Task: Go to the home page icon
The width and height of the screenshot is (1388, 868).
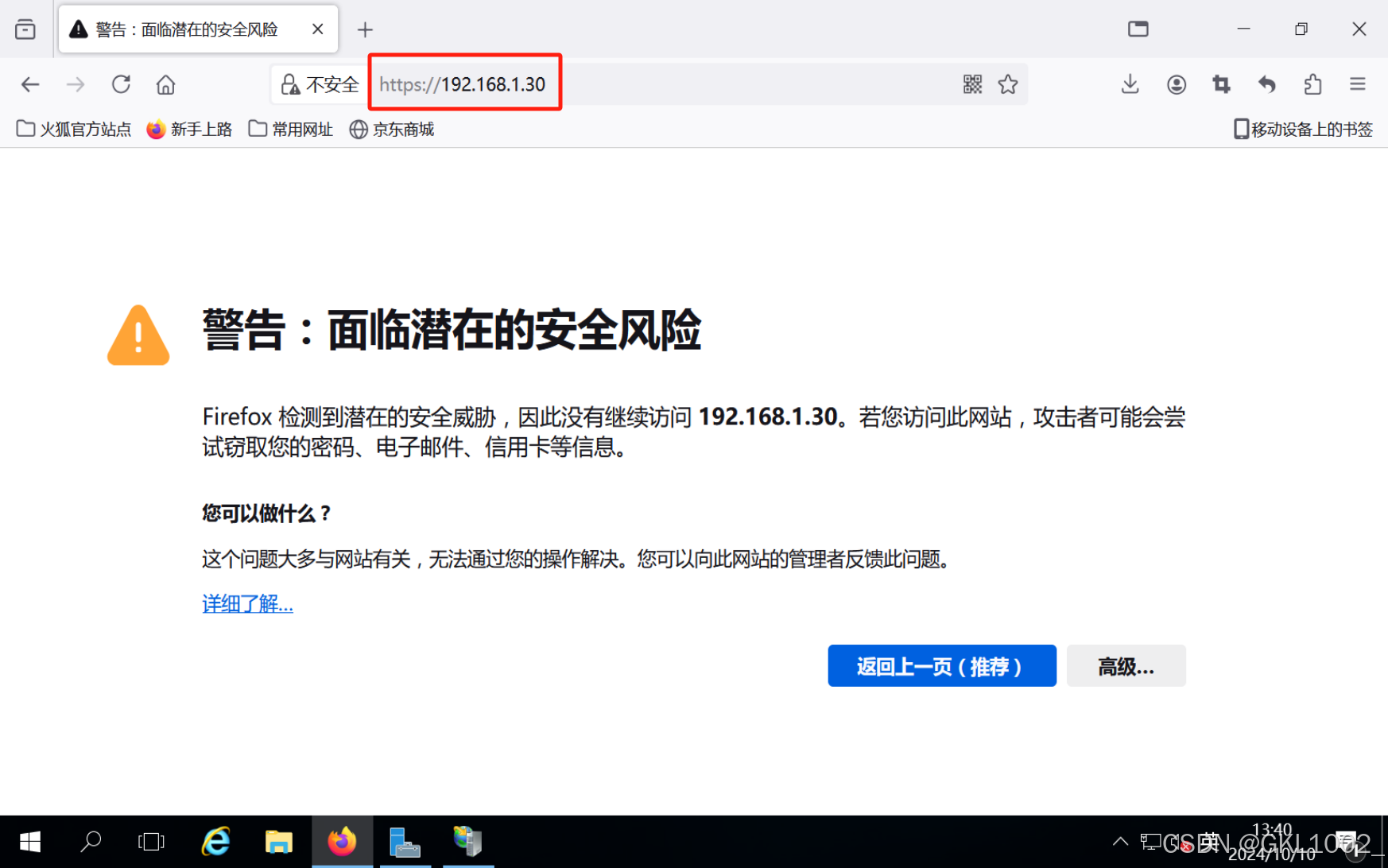Action: 165,84
